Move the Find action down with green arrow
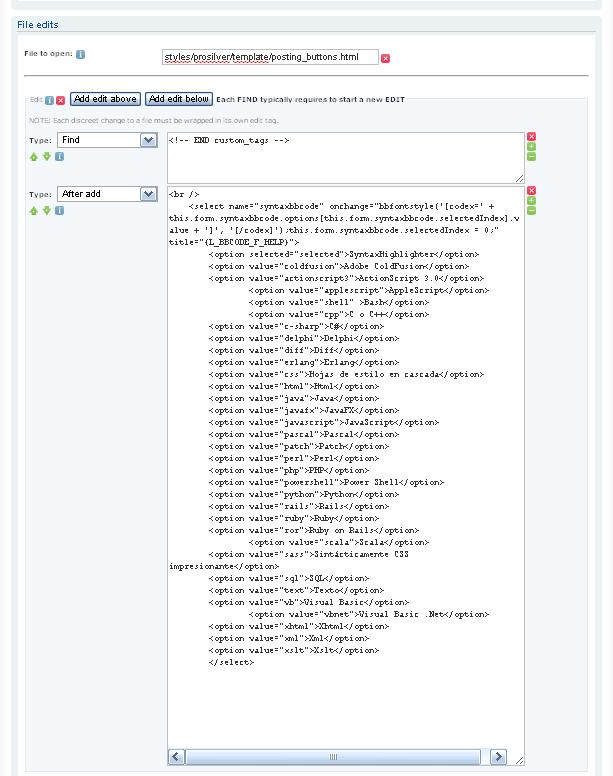 (46, 156)
